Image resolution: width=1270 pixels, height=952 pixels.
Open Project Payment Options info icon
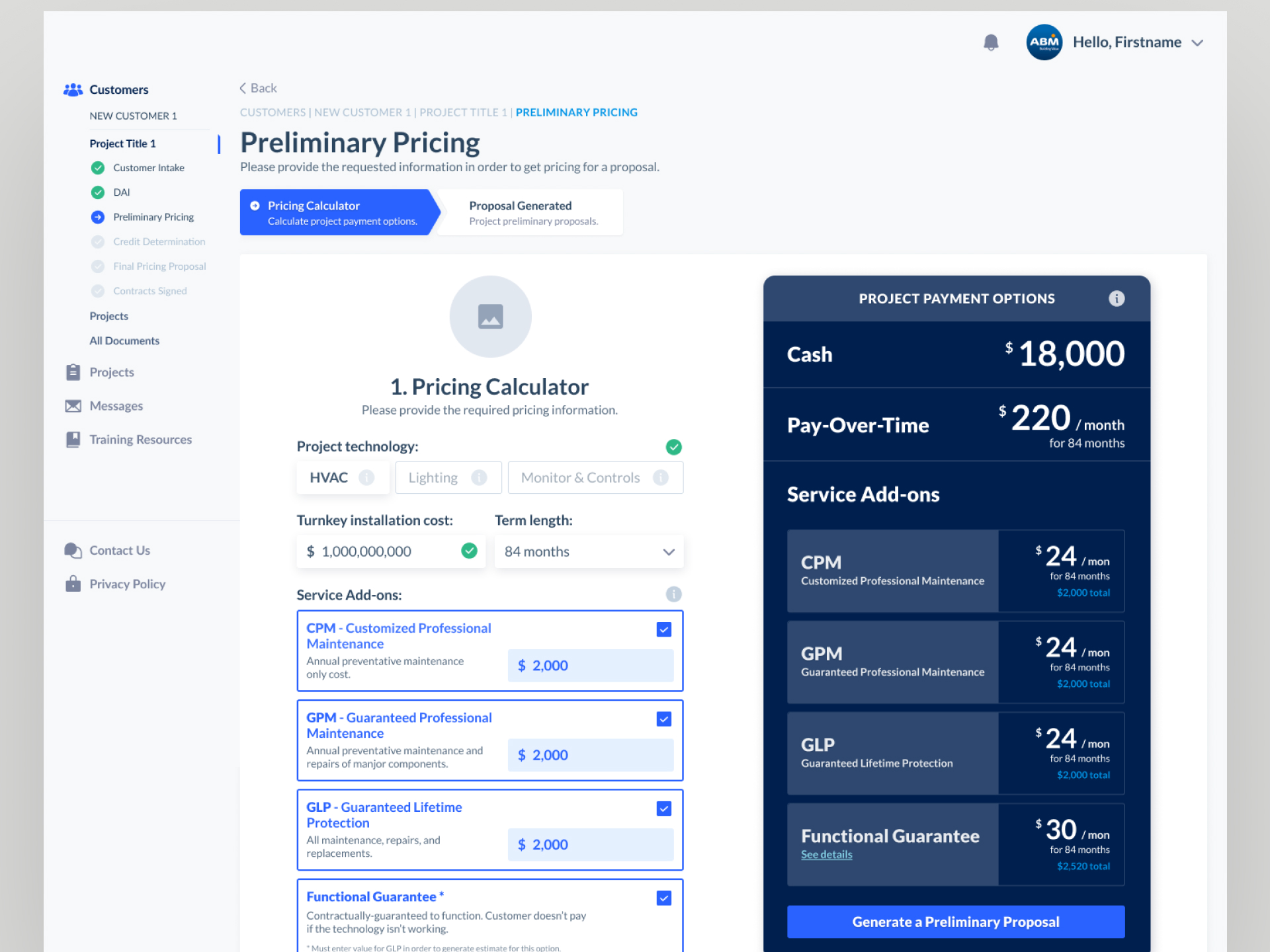point(1117,298)
